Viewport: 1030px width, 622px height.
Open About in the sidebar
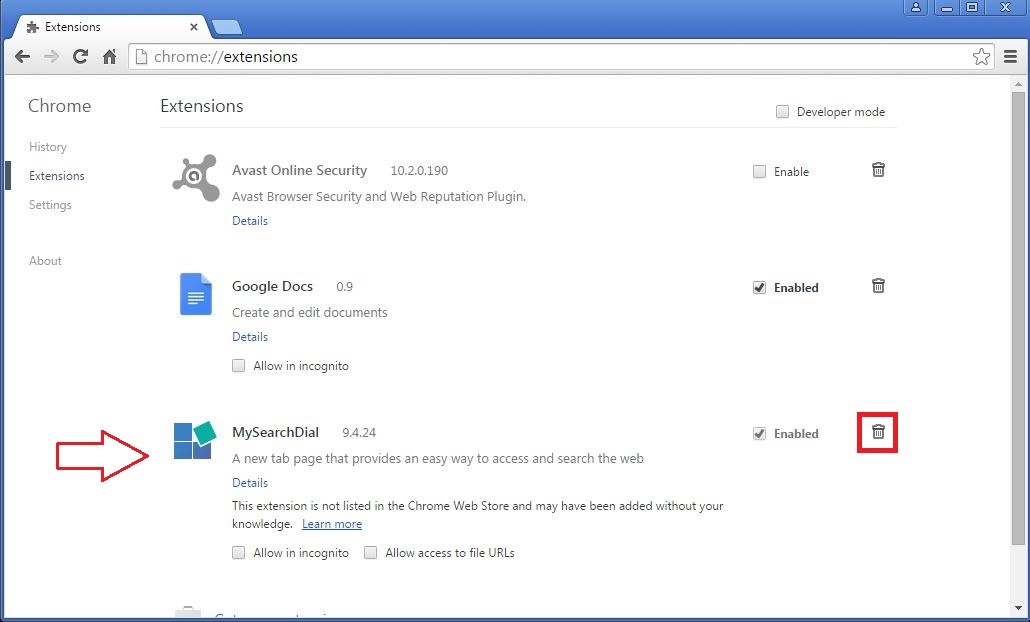click(45, 261)
